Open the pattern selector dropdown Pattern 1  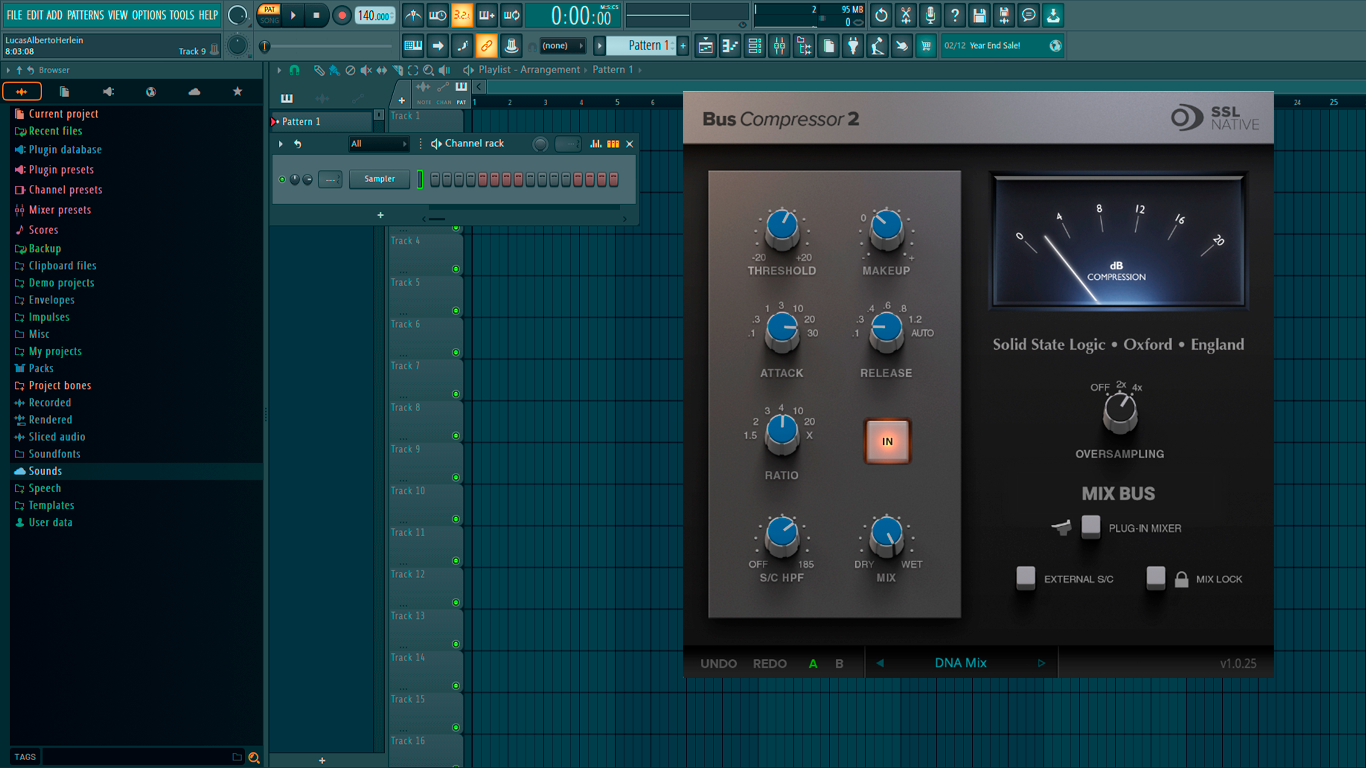643,45
